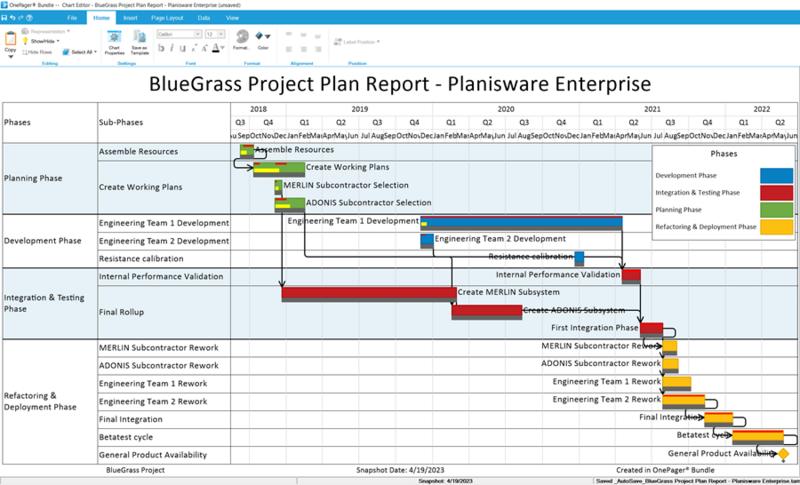The image size is (800, 485).
Task: Click the Assemble Resources sub-phase label
Action: pyautogui.click(x=138, y=151)
